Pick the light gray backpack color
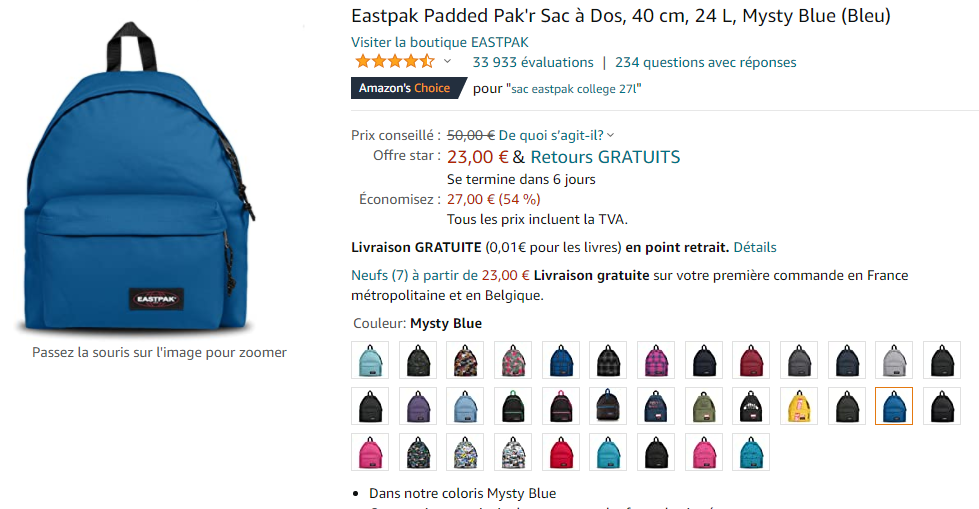Screen dimensions: 979x509 tap(893, 360)
